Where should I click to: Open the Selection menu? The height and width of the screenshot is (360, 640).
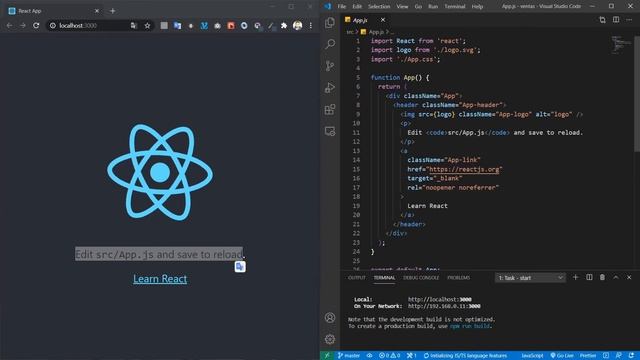(379, 7)
